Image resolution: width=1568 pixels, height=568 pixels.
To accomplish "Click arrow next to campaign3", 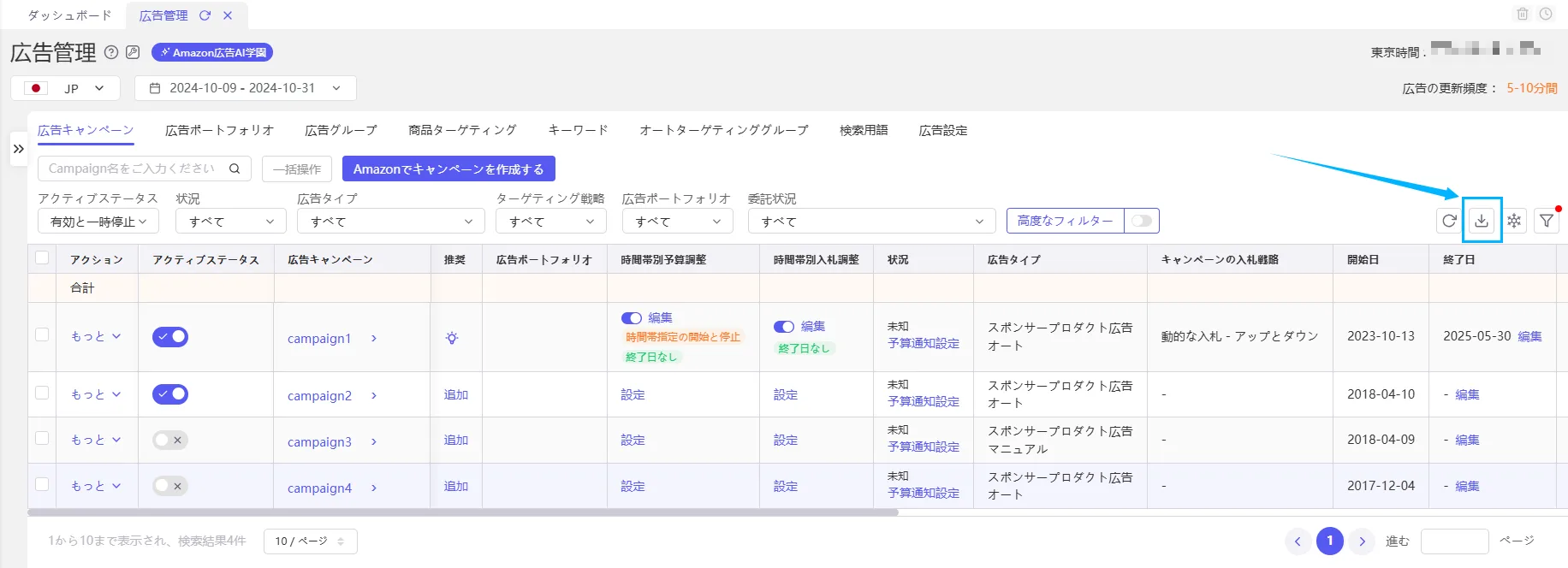I will [x=374, y=442].
